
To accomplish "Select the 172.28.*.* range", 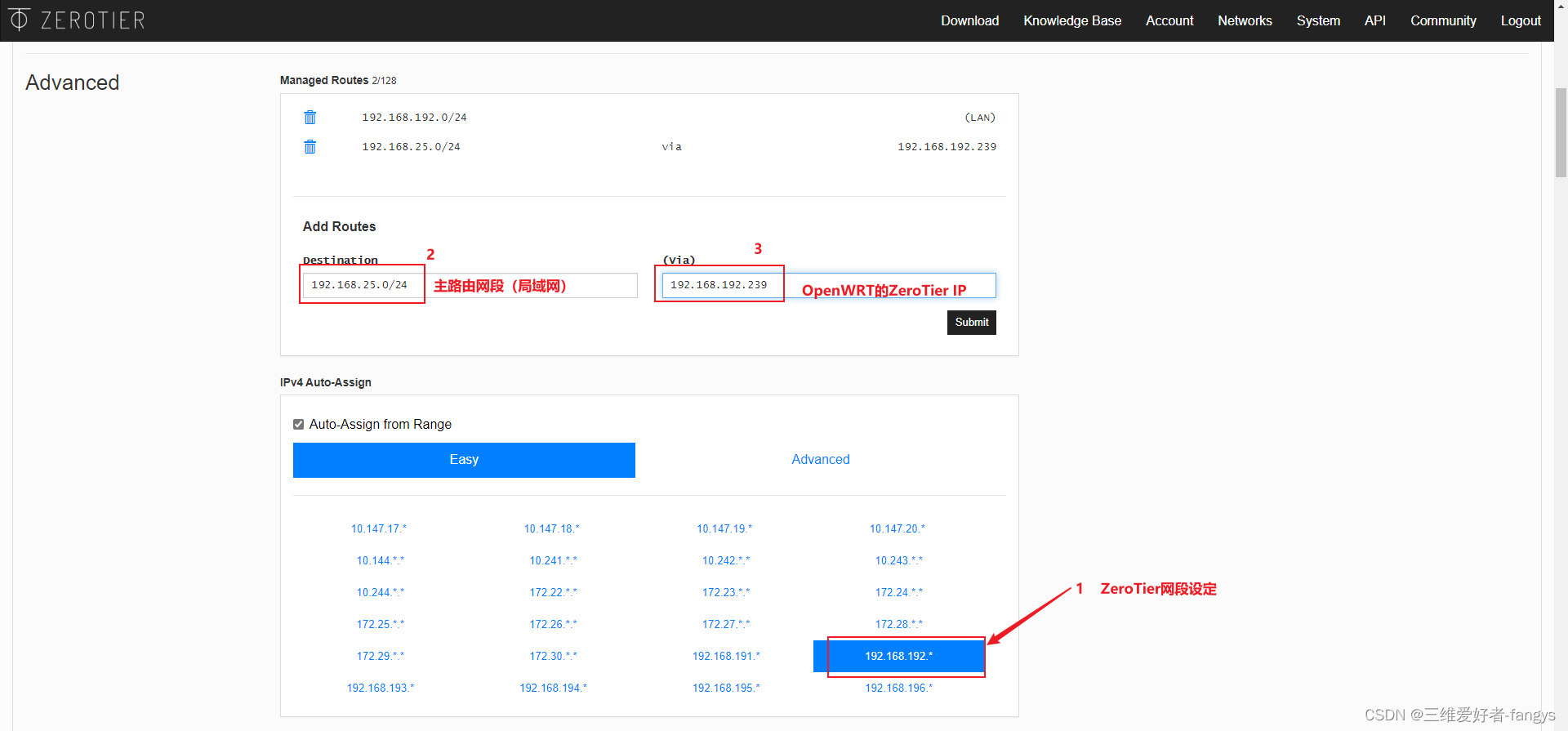I will pyautogui.click(x=899, y=624).
